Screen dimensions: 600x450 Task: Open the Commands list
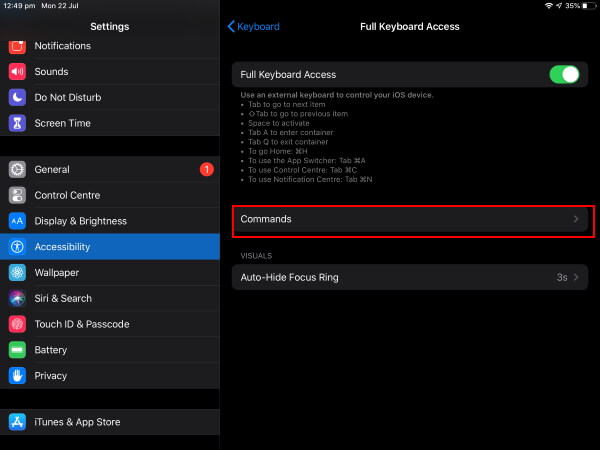point(410,219)
